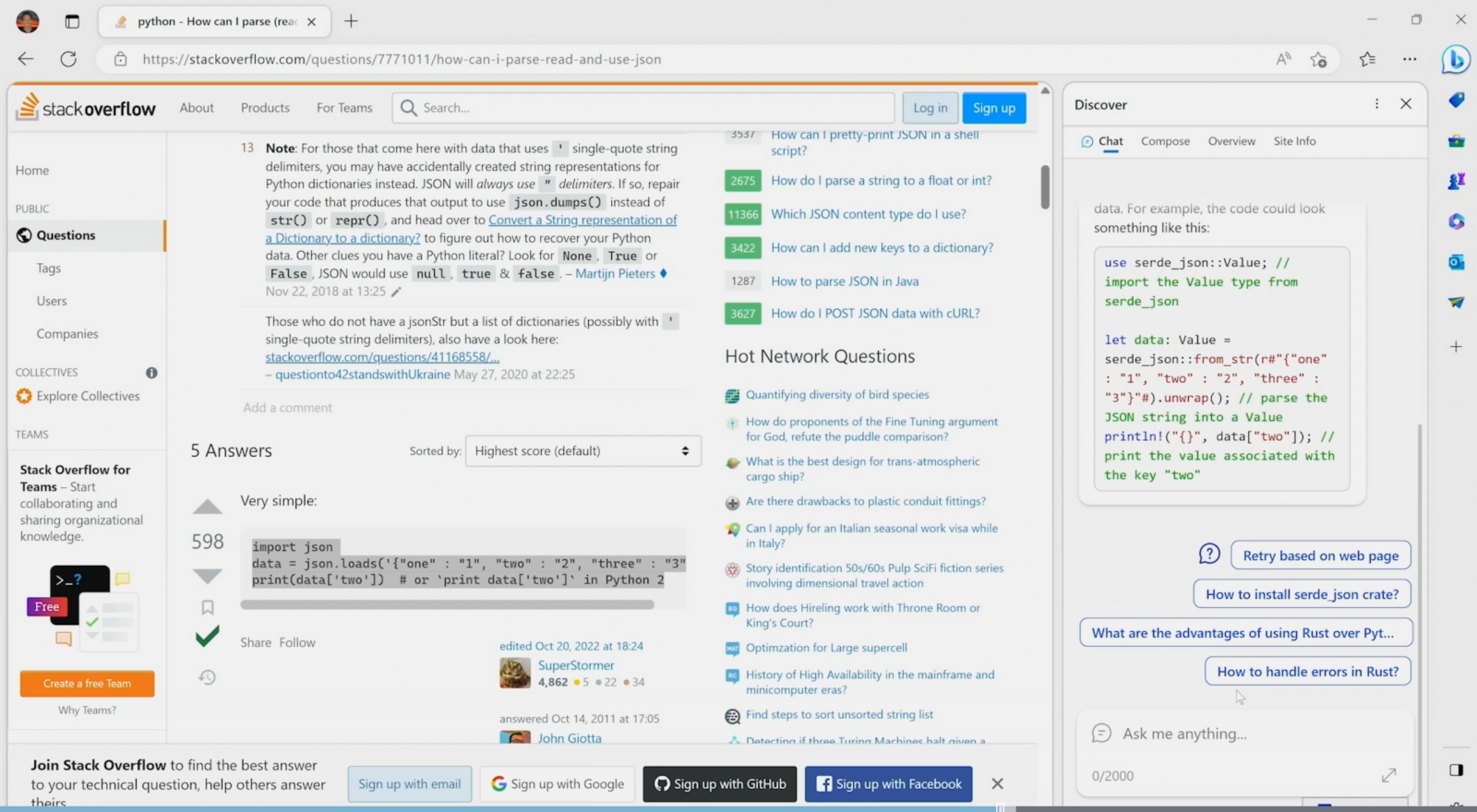Show answer activity history icon
The width and height of the screenshot is (1477, 812).
pyautogui.click(x=208, y=677)
